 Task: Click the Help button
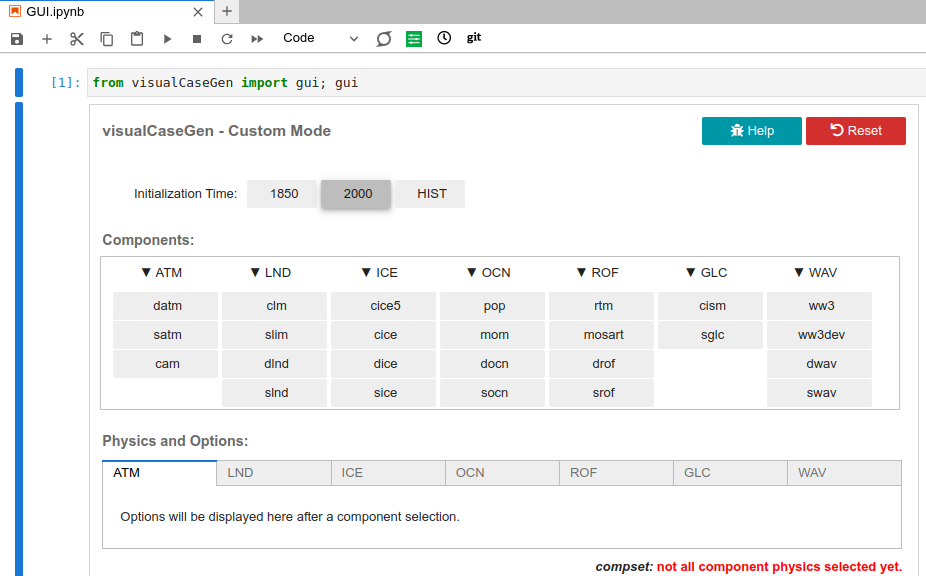[751, 131]
